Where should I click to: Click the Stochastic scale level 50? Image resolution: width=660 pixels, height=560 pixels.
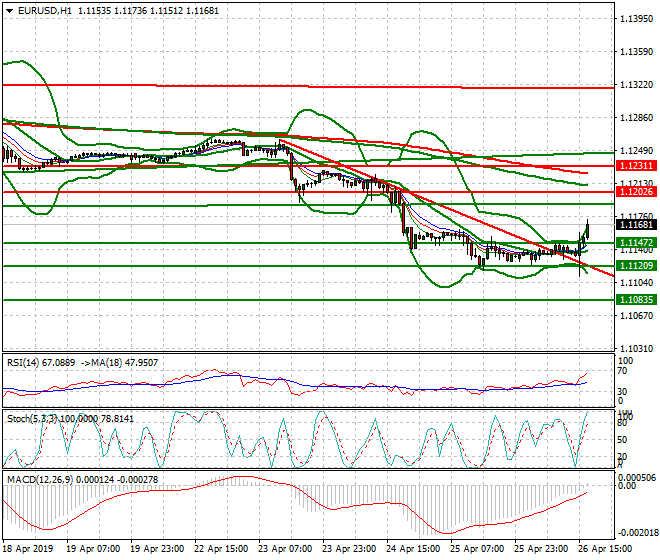(x=622, y=440)
